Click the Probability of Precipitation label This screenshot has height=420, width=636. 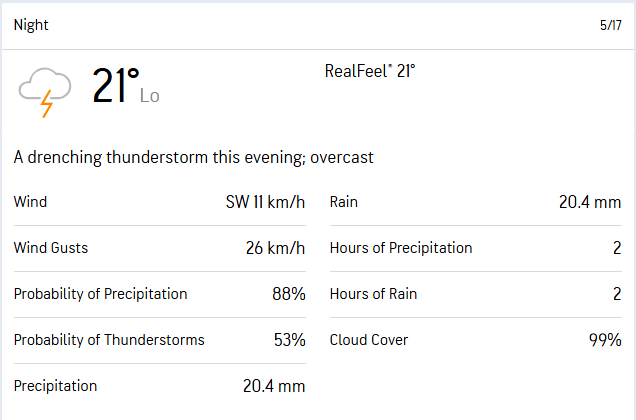click(x=100, y=294)
